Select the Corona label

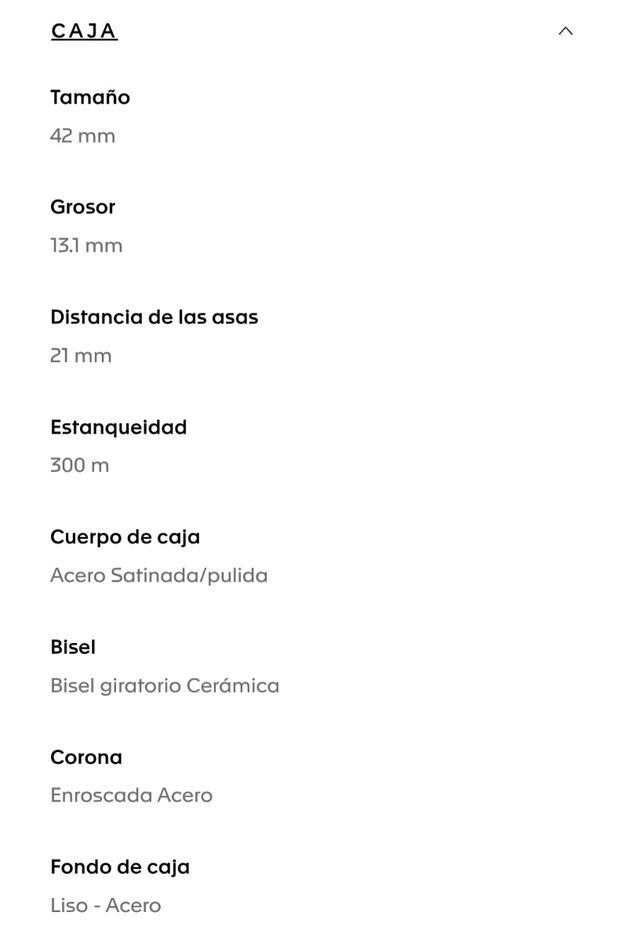tap(86, 757)
